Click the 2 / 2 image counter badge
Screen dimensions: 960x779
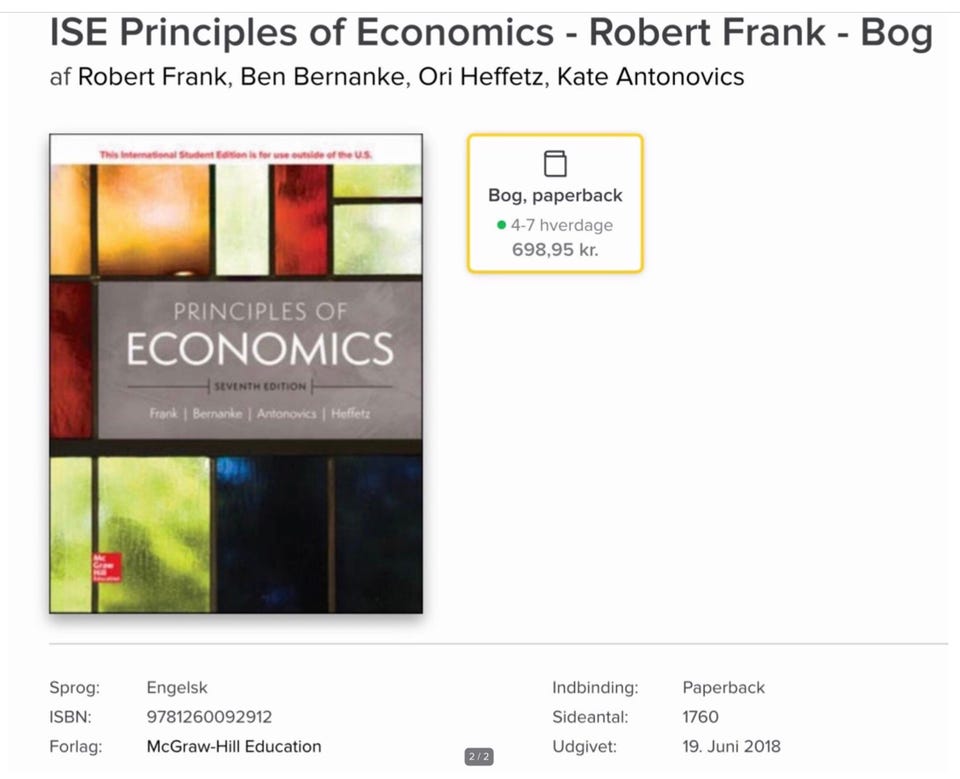pyautogui.click(x=480, y=756)
